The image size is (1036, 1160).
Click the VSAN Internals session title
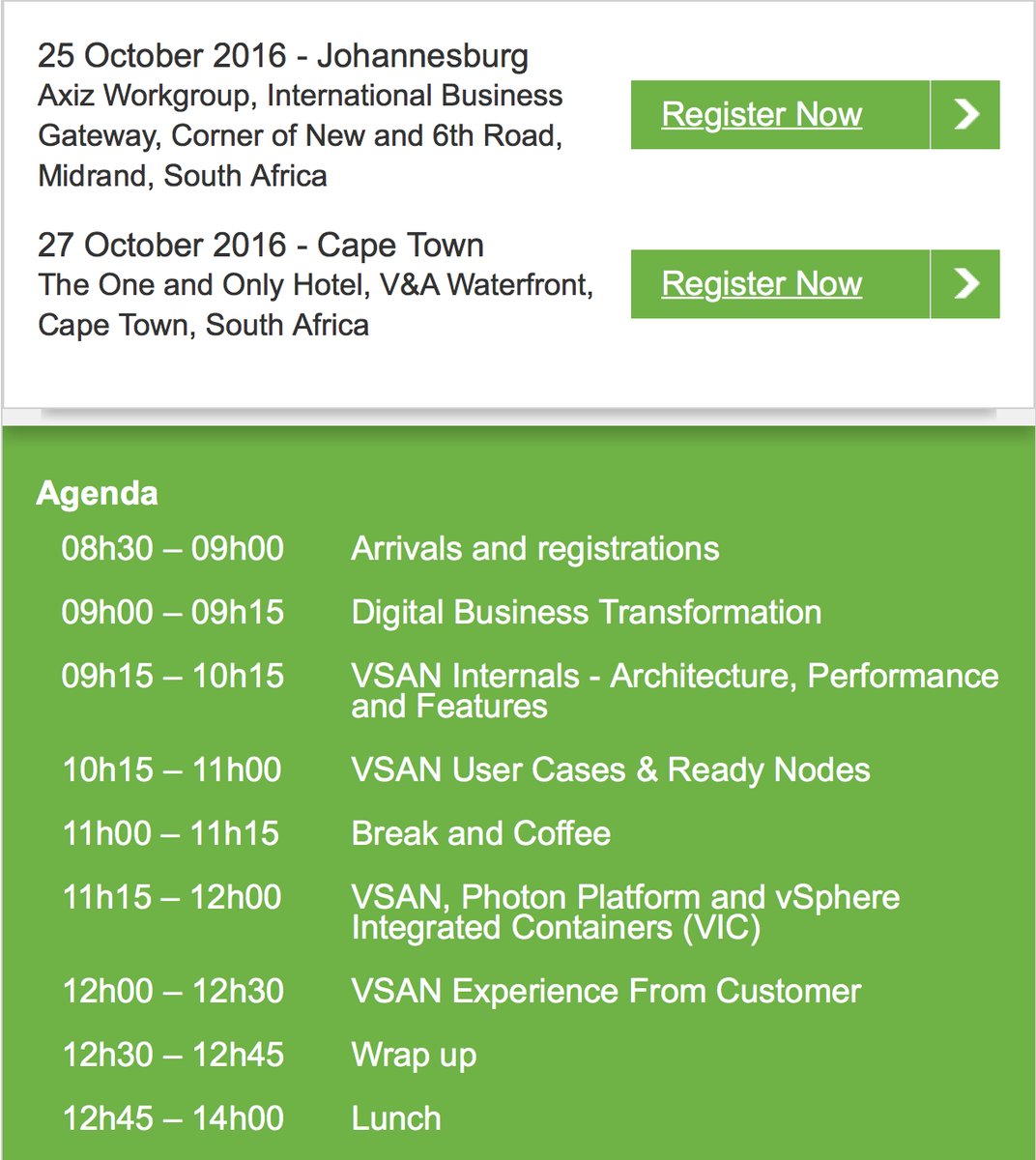[674, 690]
